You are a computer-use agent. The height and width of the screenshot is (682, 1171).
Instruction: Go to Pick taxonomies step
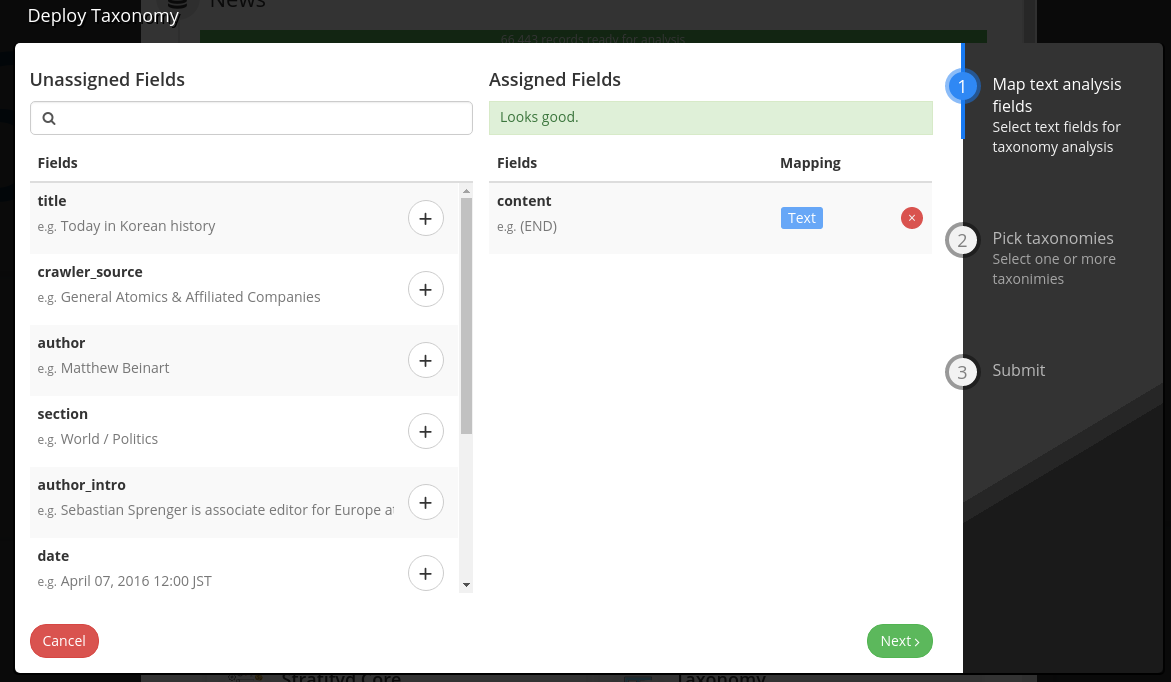[1053, 238]
